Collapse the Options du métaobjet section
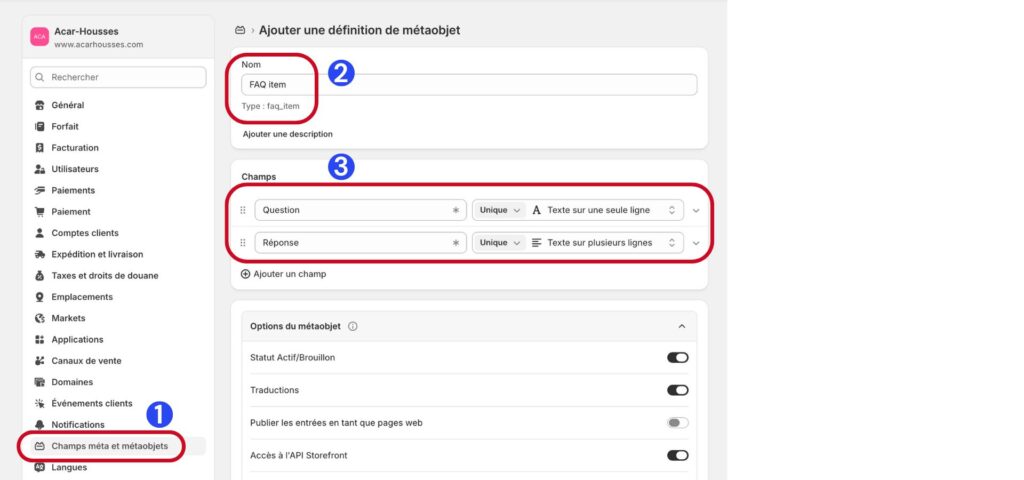The image size is (1024, 480). (682, 327)
